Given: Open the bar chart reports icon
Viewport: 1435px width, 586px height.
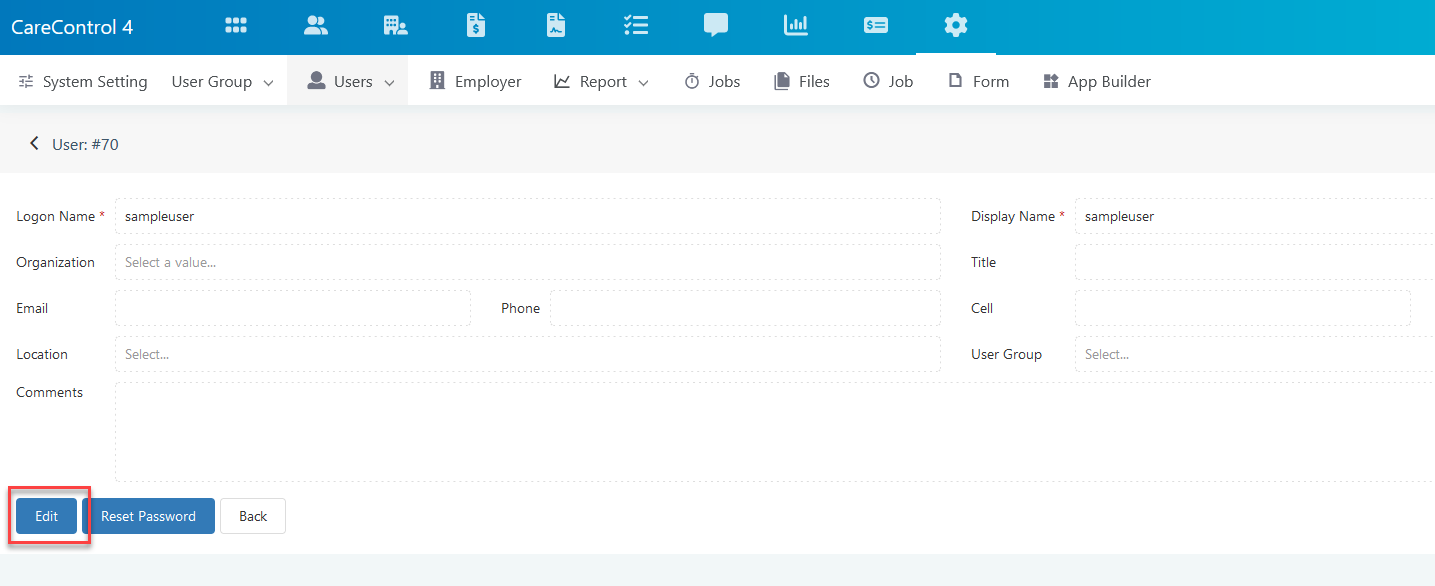Looking at the screenshot, I should (x=796, y=26).
